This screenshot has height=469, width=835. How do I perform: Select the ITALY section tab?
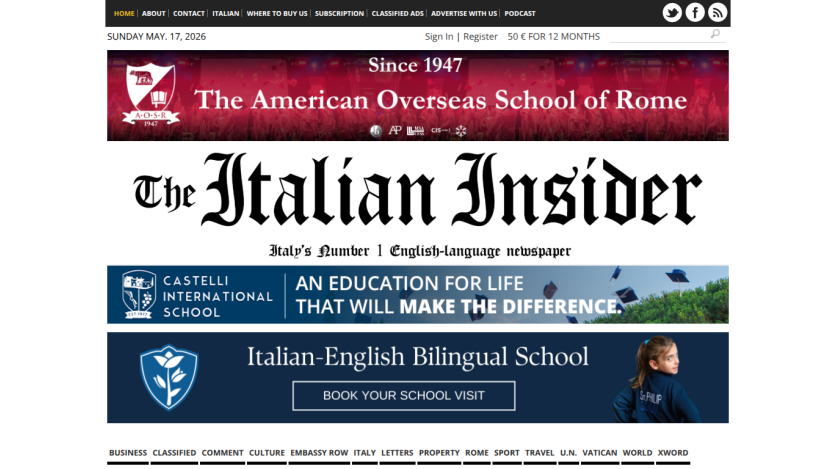point(365,453)
